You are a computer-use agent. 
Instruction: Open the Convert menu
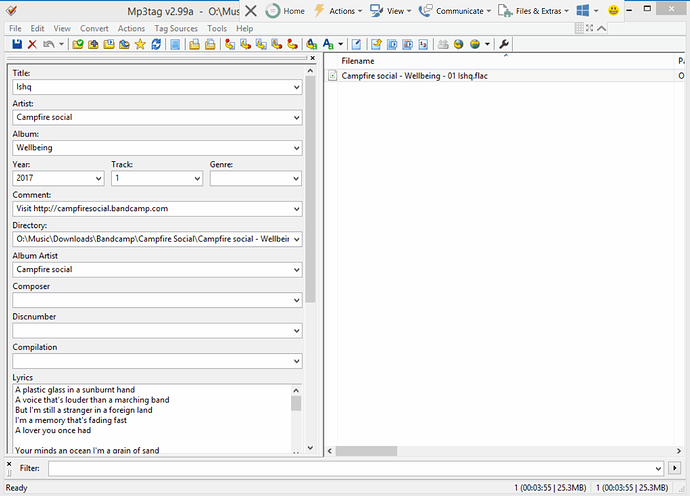(x=94, y=28)
